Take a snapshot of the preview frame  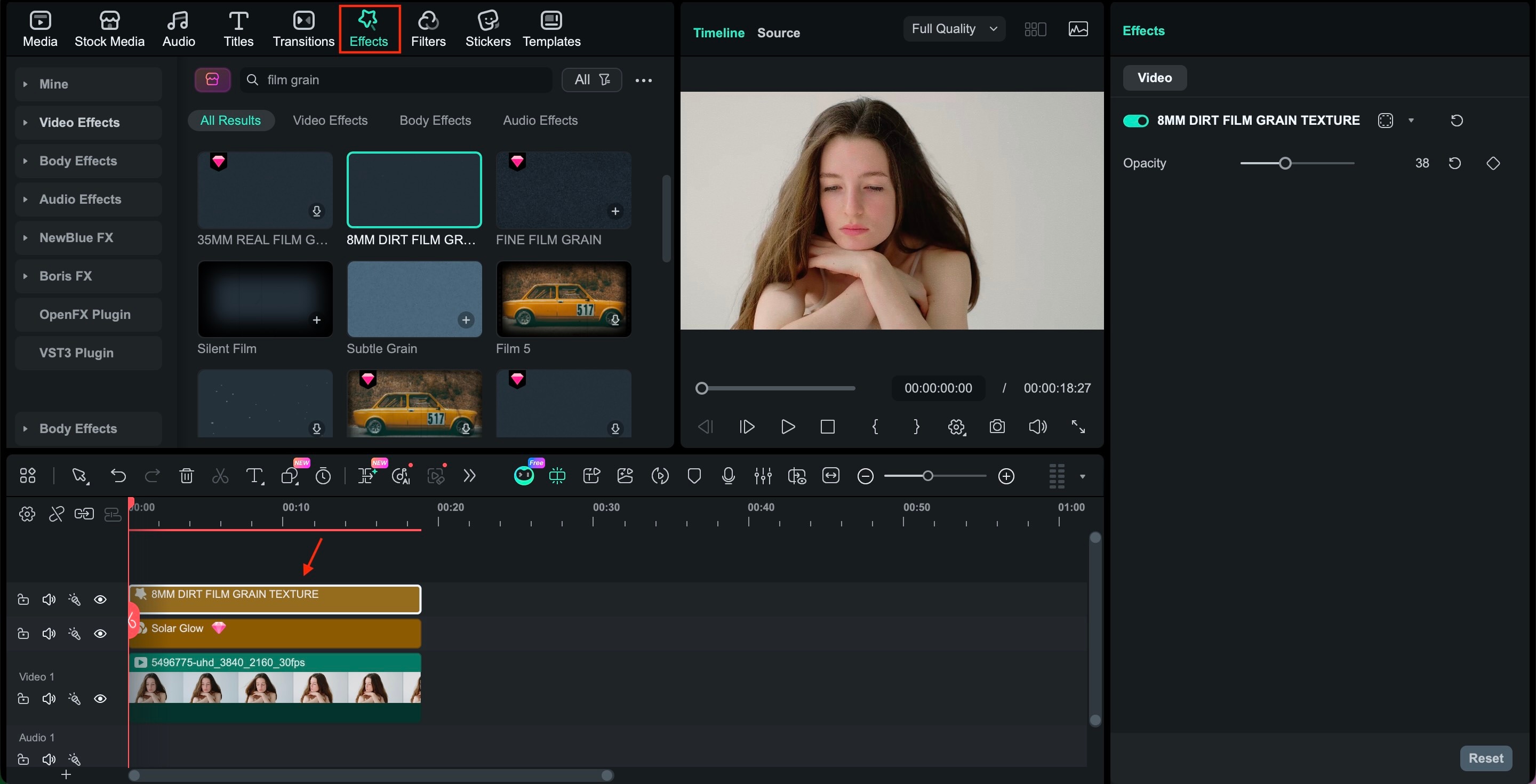coord(997,426)
